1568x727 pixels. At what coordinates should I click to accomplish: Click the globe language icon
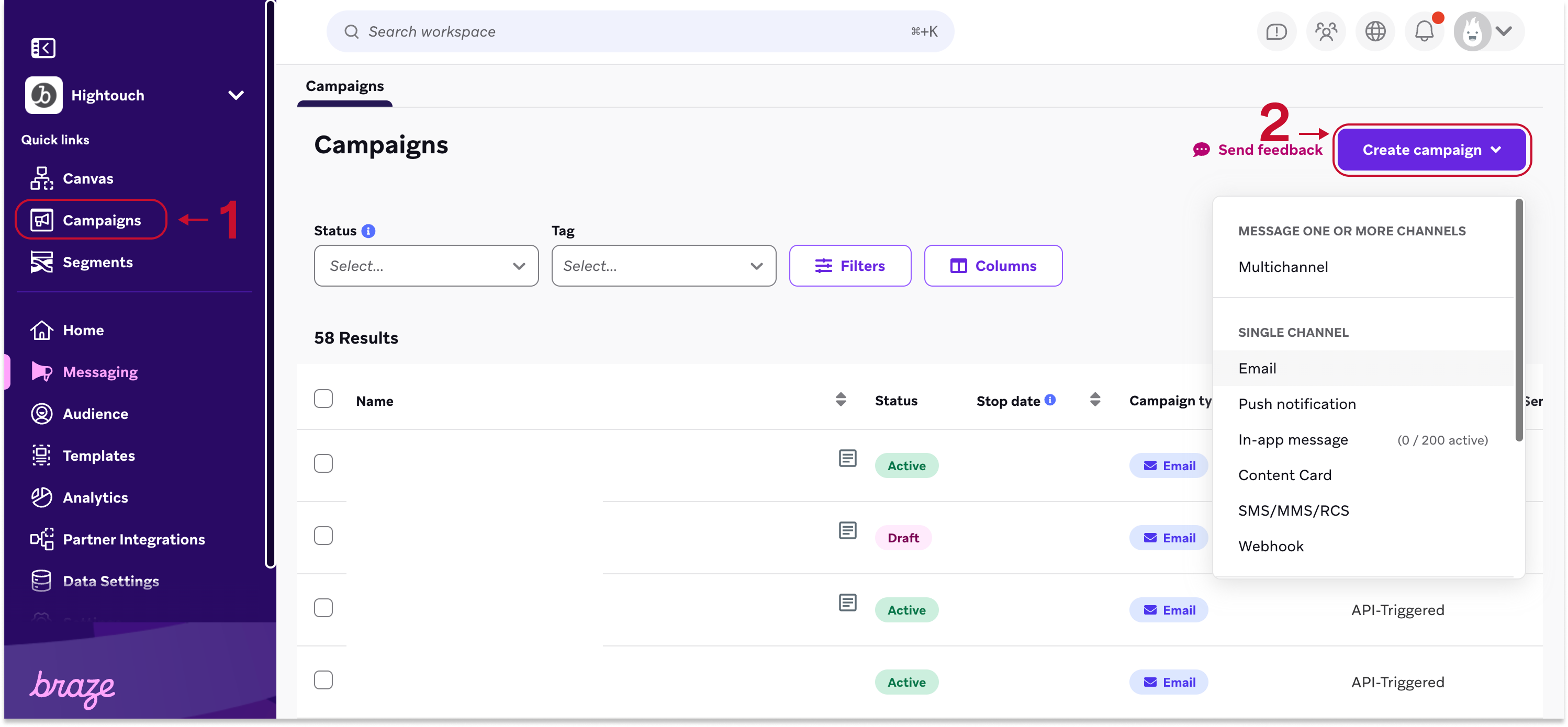[x=1374, y=31]
